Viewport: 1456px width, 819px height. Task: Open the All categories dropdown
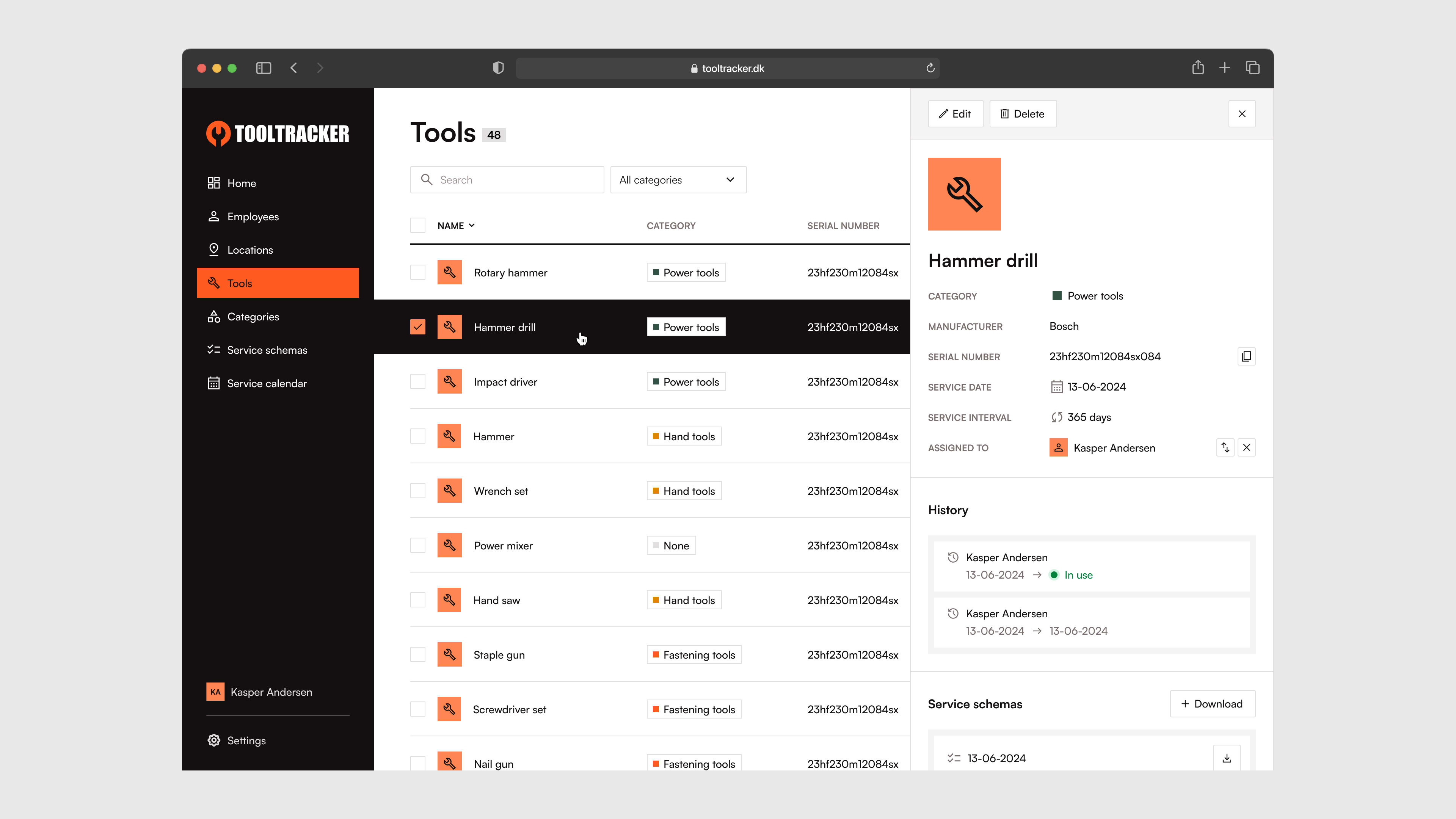coord(678,180)
